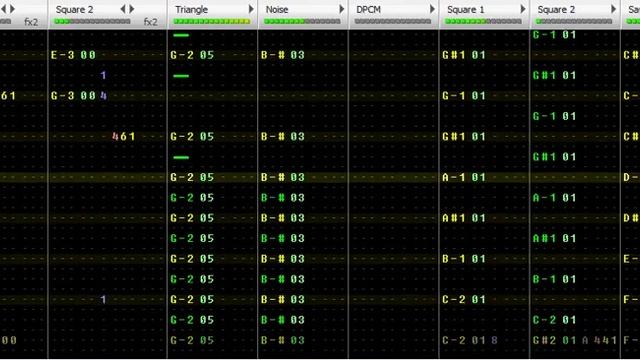Select Noise B-# 03 beside Square 1 A#1 01
The image size is (640, 360).
(282, 218)
